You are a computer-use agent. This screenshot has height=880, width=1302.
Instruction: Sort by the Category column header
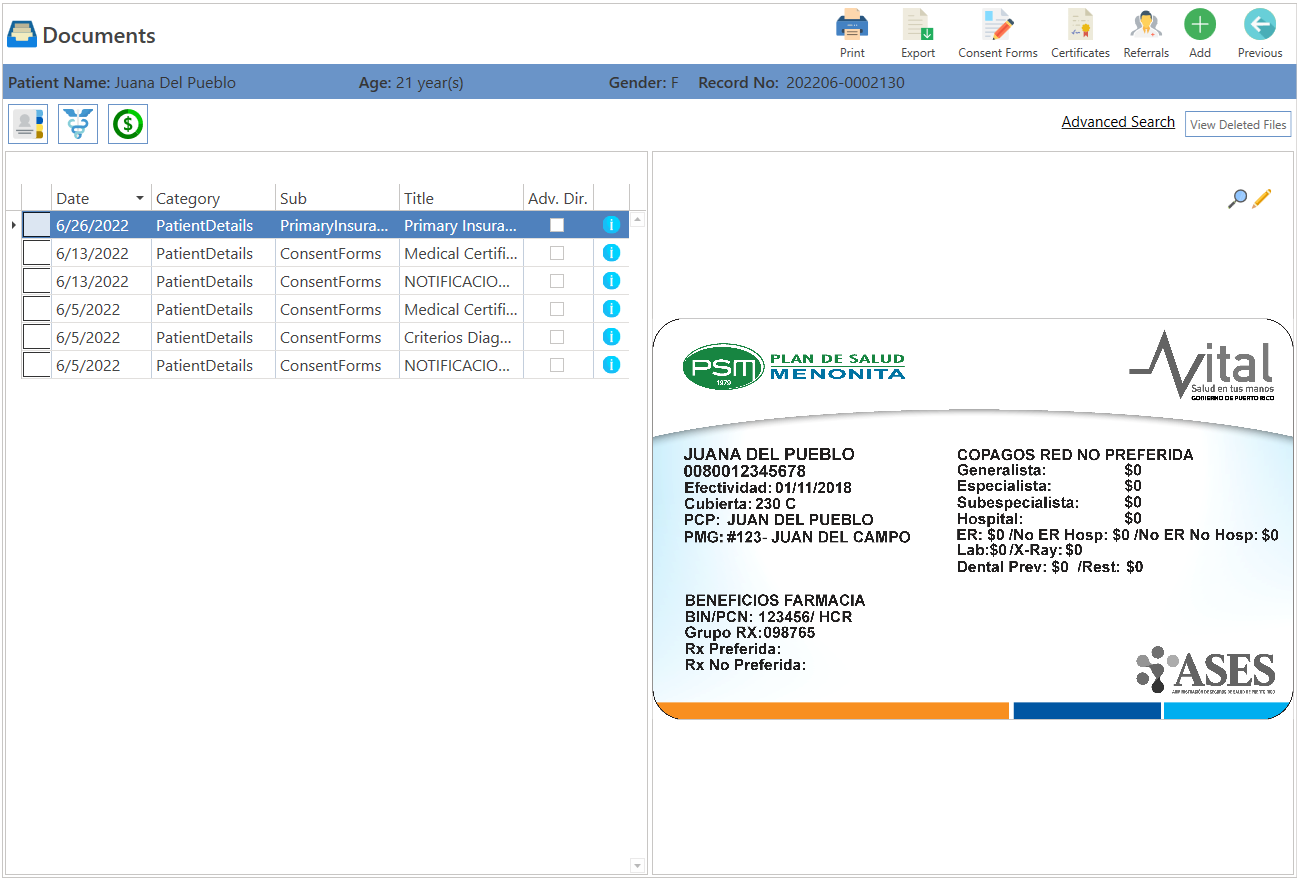pyautogui.click(x=213, y=198)
